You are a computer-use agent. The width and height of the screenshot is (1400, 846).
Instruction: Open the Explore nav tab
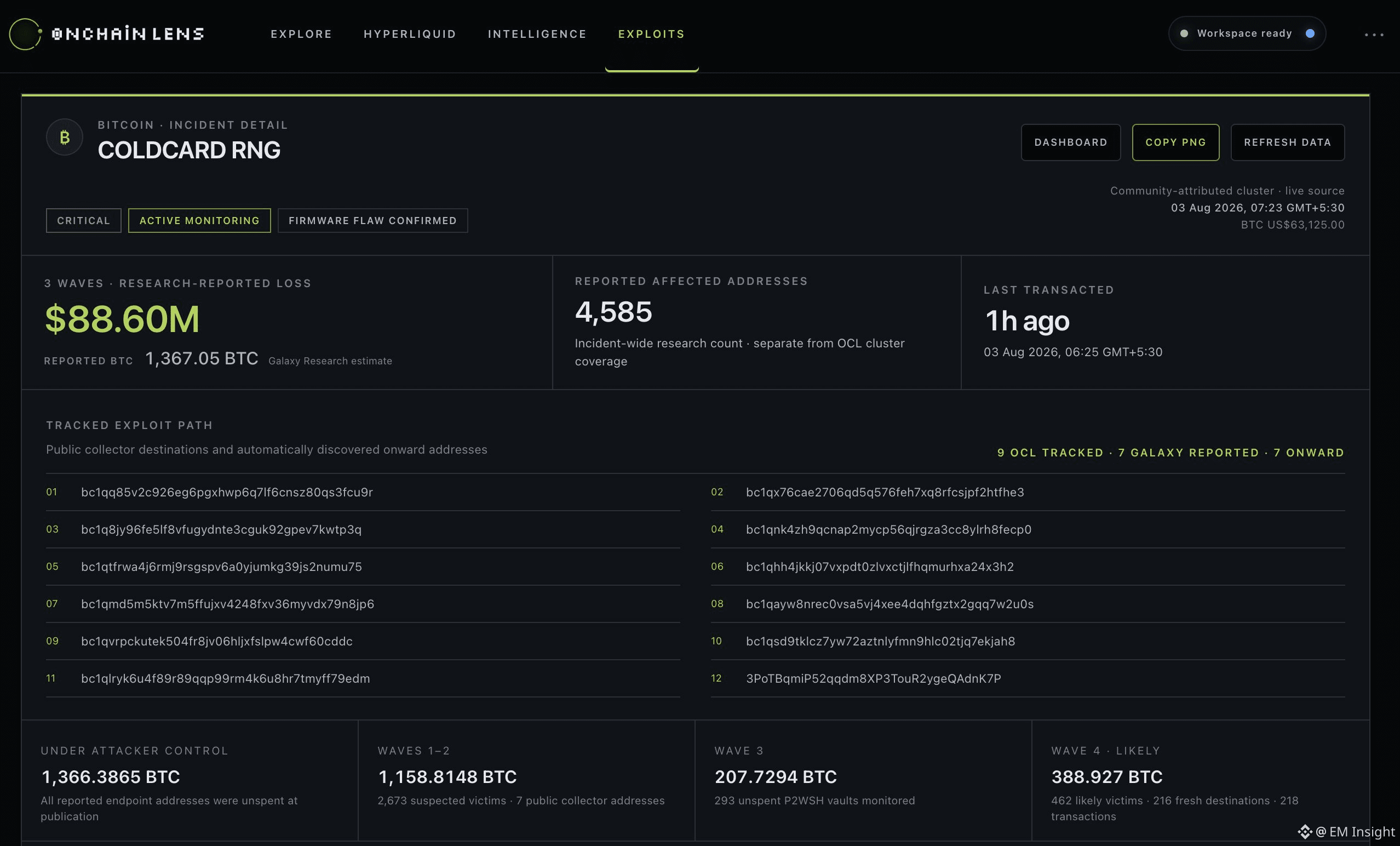coord(301,34)
